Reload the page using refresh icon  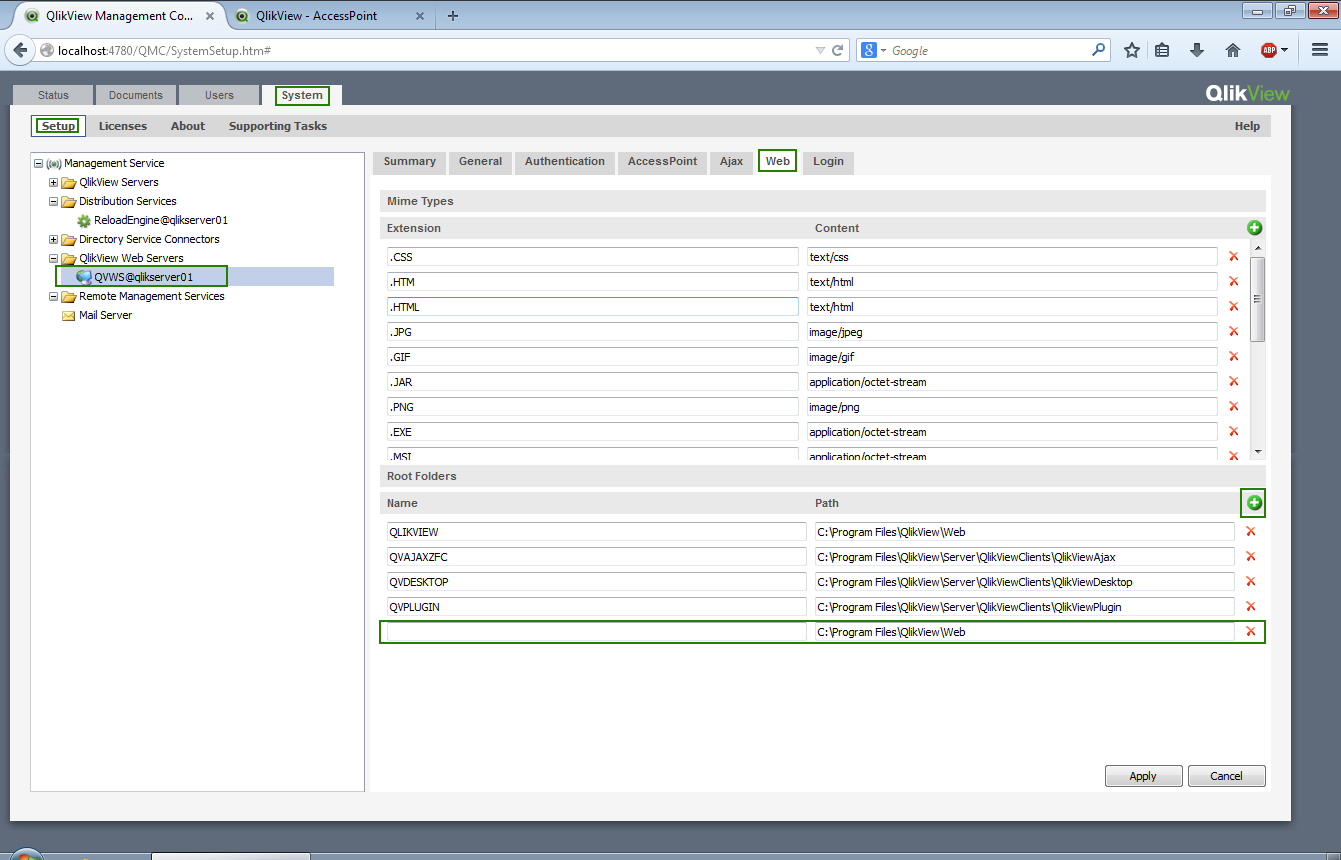(x=838, y=50)
